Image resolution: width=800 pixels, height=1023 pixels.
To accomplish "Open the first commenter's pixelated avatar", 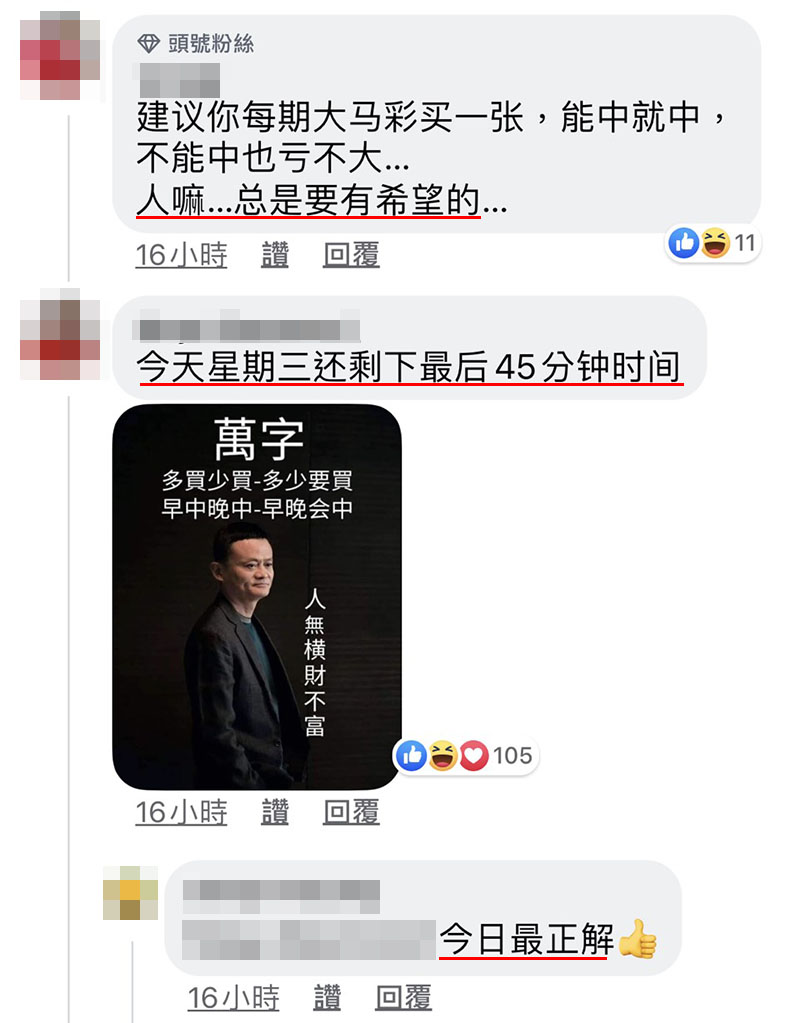I will tap(60, 56).
